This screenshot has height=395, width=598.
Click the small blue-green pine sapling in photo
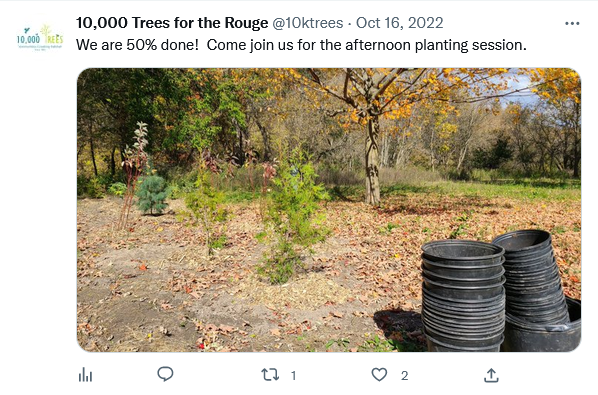click(152, 195)
